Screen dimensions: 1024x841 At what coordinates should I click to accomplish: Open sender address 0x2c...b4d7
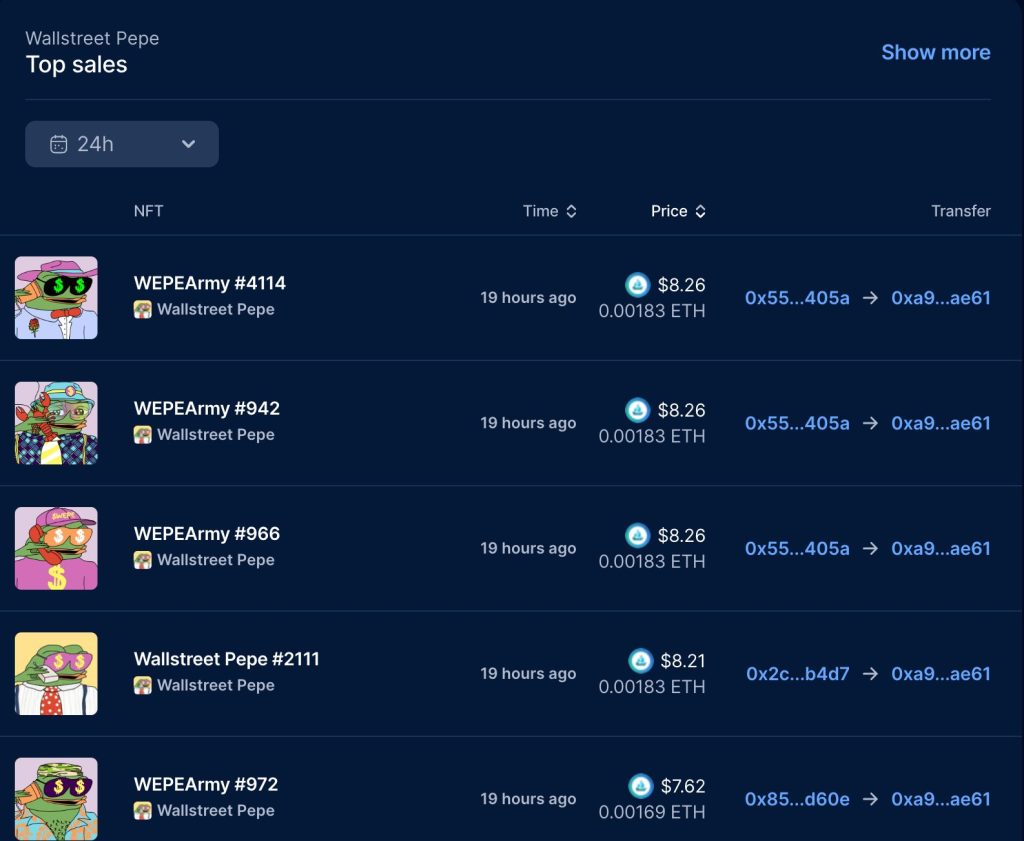tap(797, 674)
